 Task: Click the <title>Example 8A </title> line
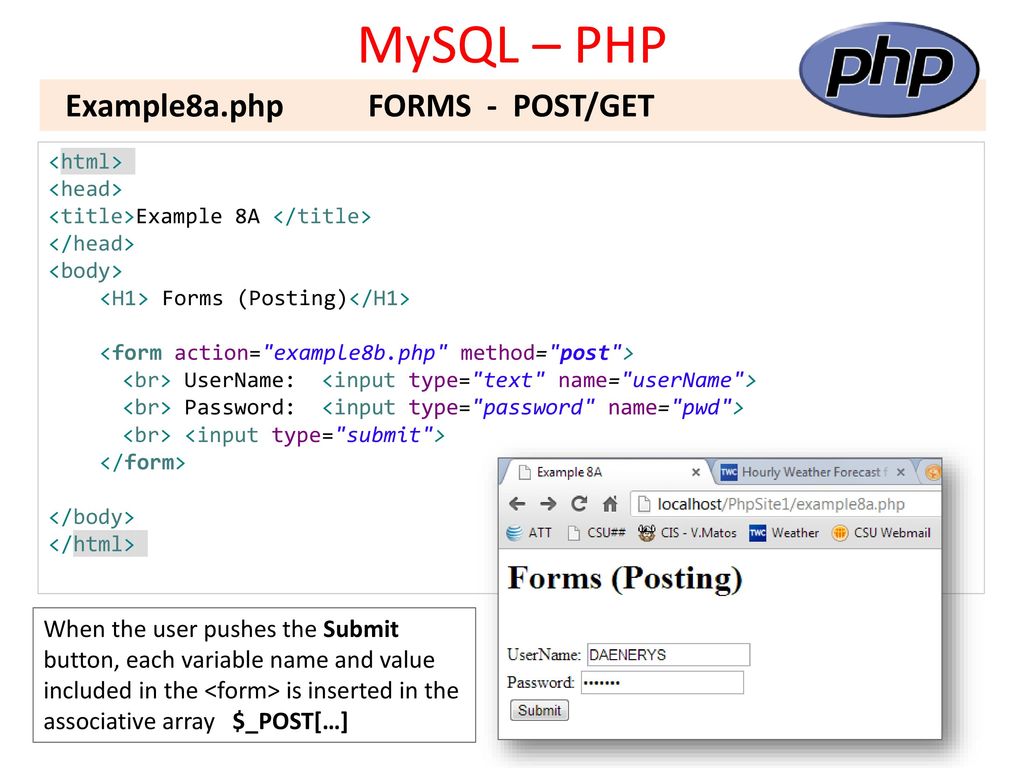click(x=210, y=216)
